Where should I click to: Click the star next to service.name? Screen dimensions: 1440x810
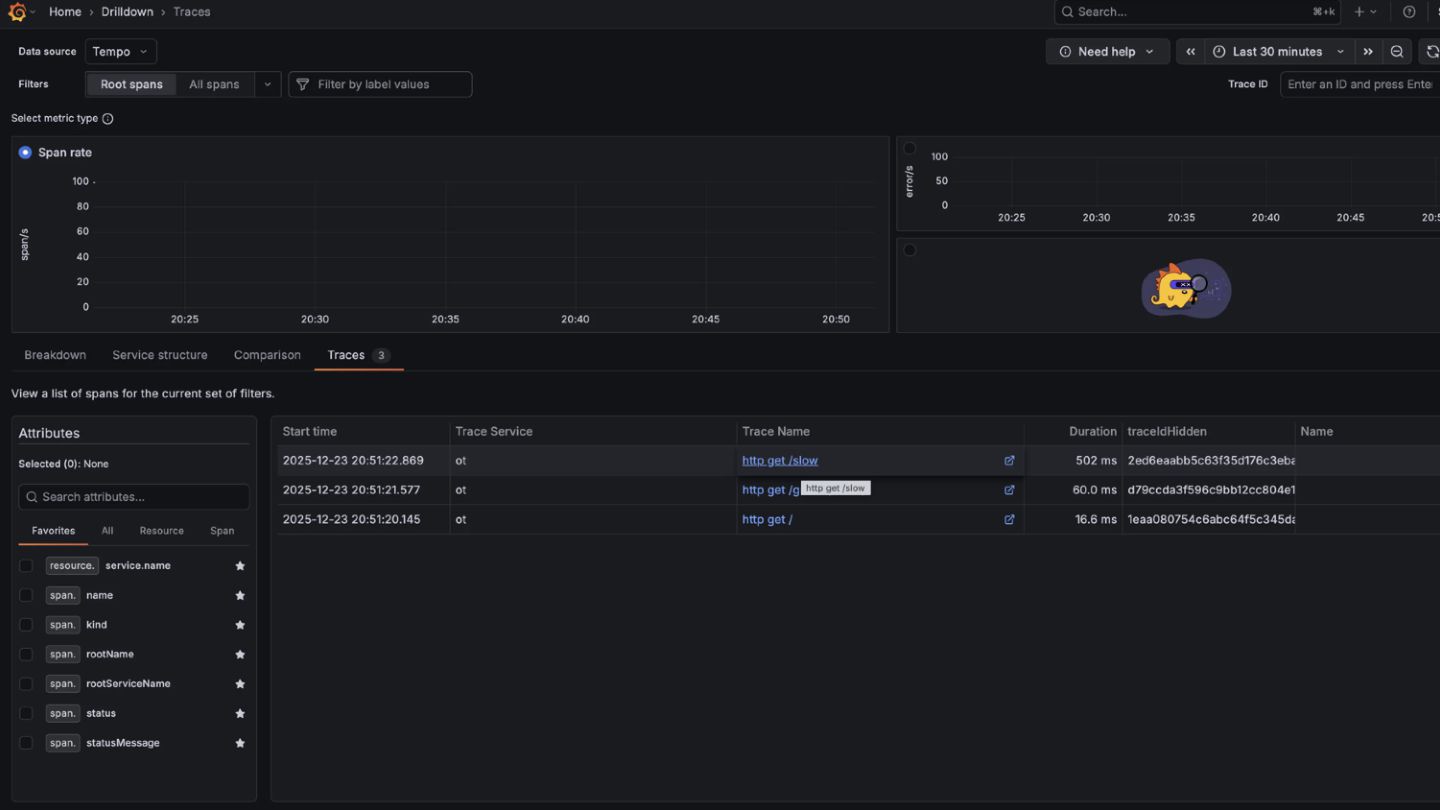tap(240, 566)
